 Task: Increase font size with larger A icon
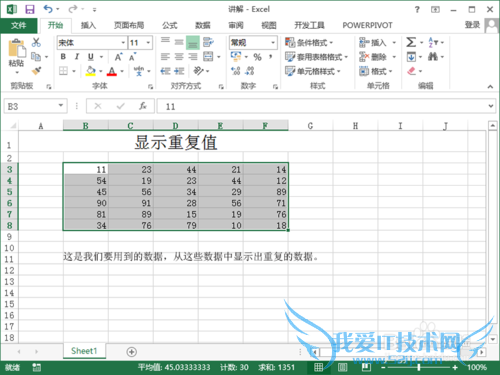pyautogui.click(x=118, y=57)
